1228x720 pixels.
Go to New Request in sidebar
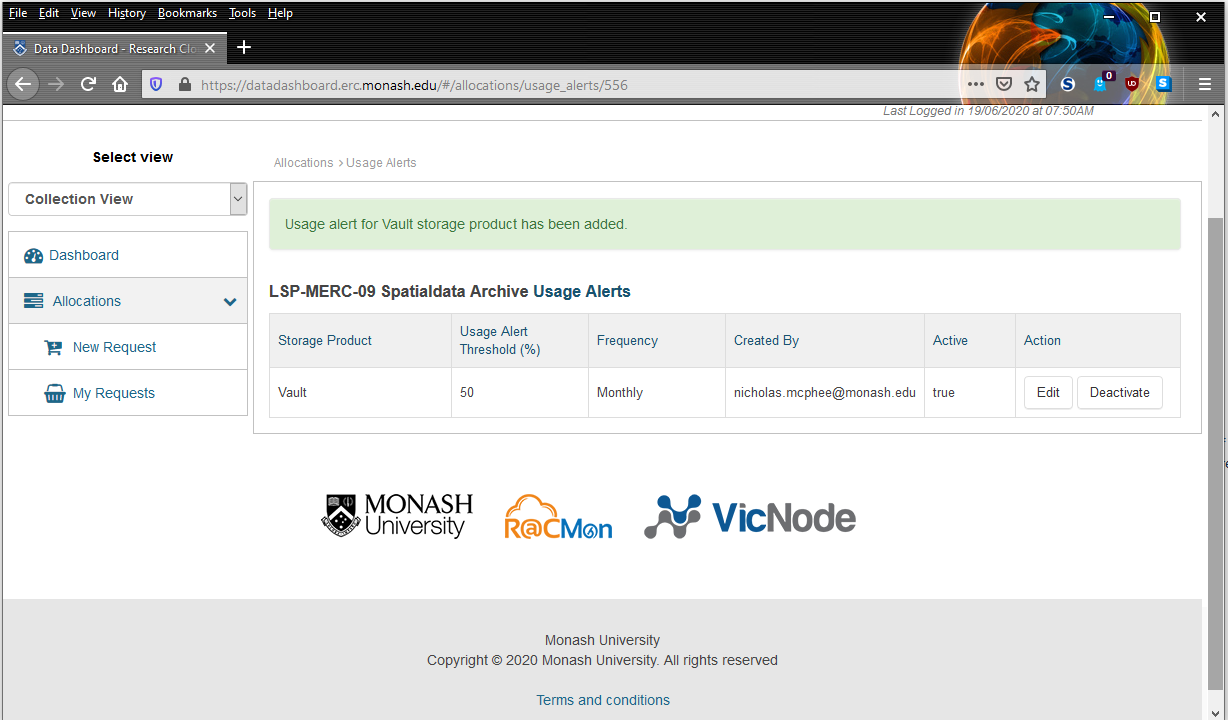click(114, 347)
